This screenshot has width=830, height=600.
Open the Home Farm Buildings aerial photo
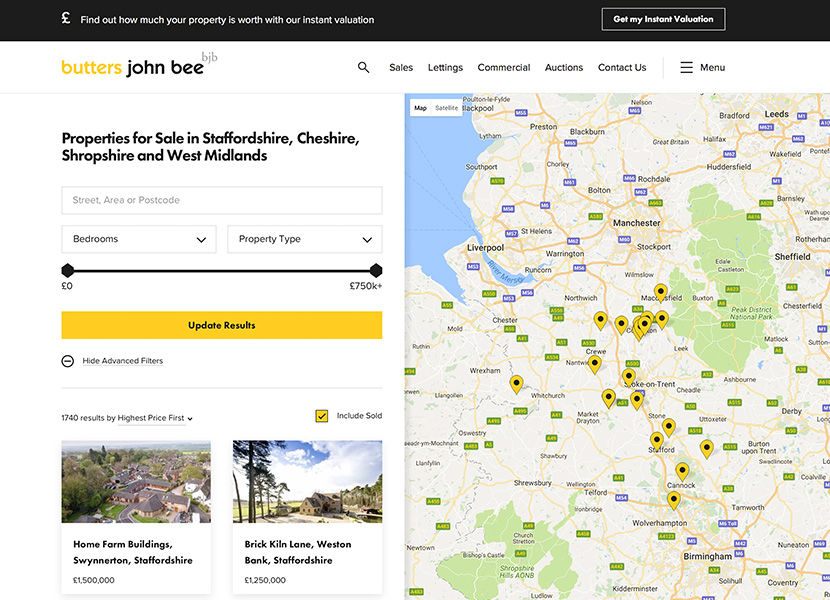pos(136,481)
